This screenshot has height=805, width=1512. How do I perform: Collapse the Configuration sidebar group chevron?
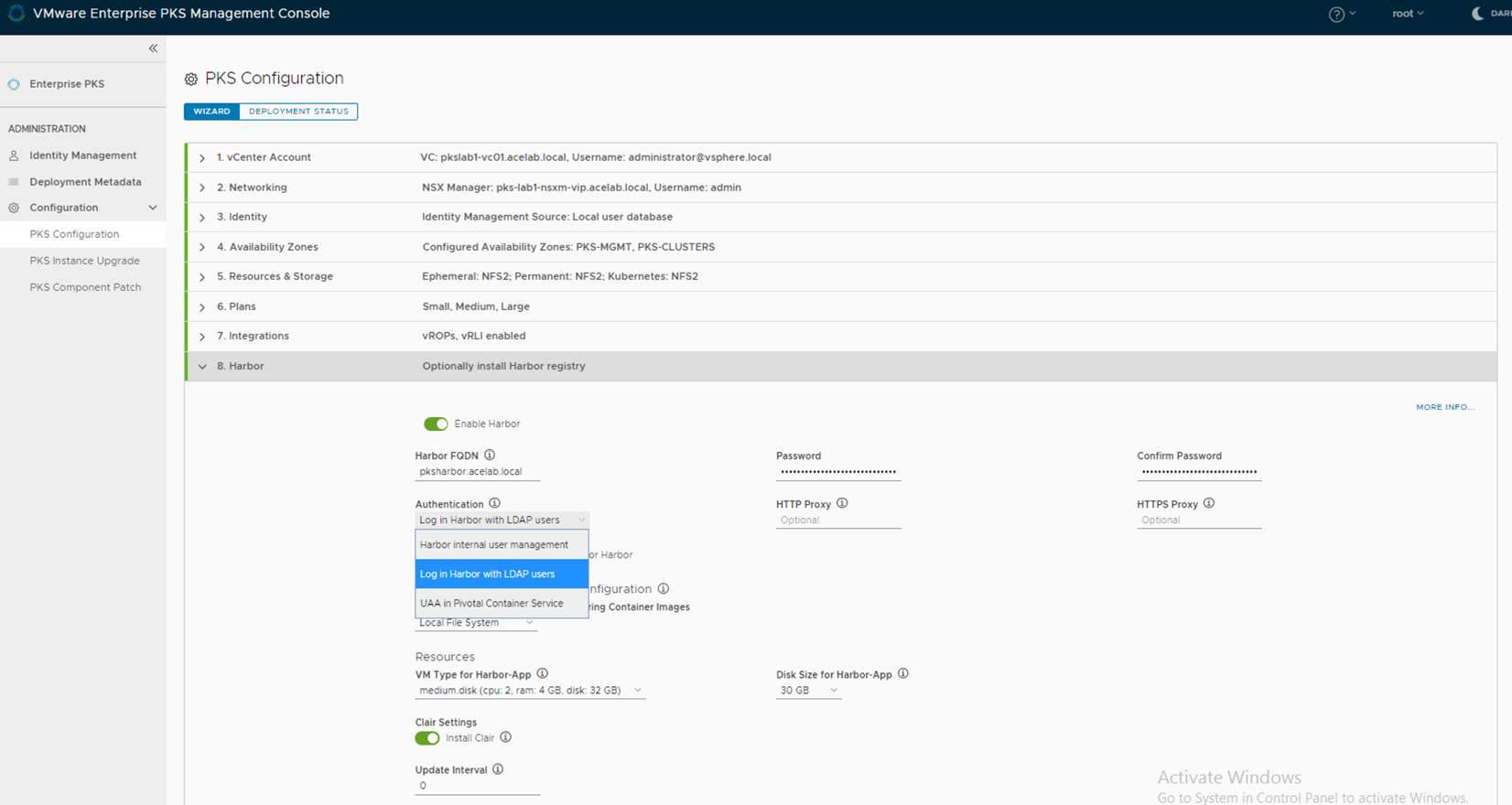click(x=153, y=208)
